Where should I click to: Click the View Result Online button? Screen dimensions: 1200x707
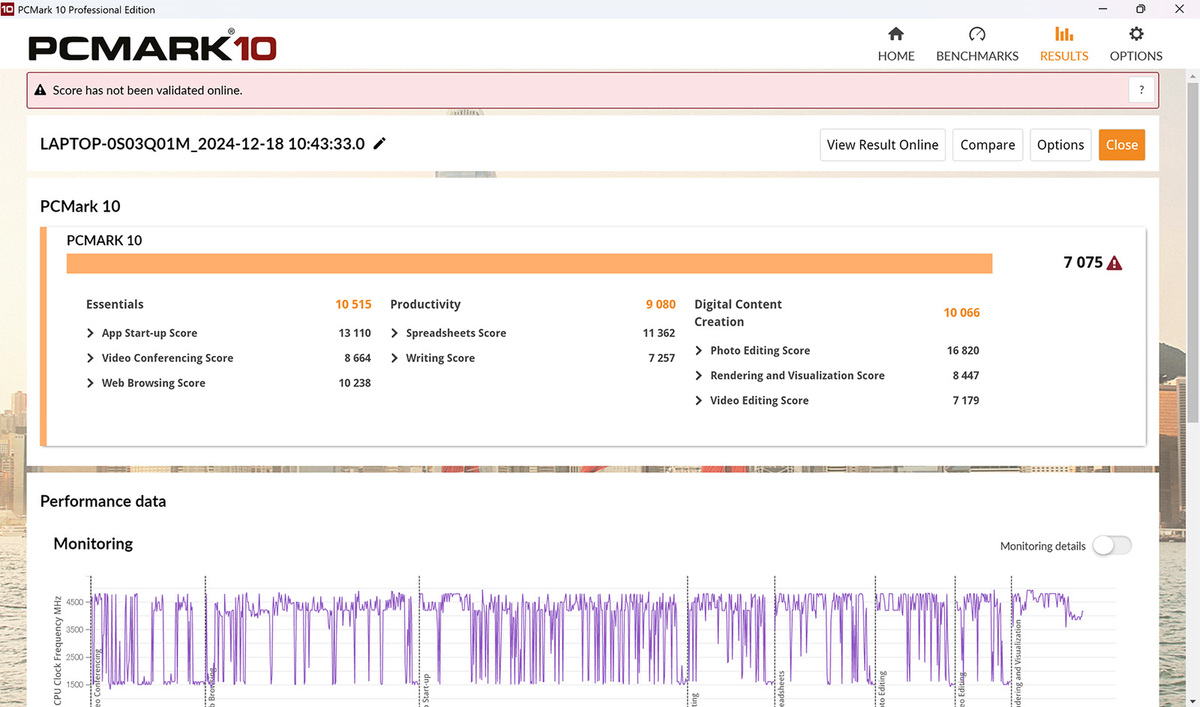coord(882,145)
